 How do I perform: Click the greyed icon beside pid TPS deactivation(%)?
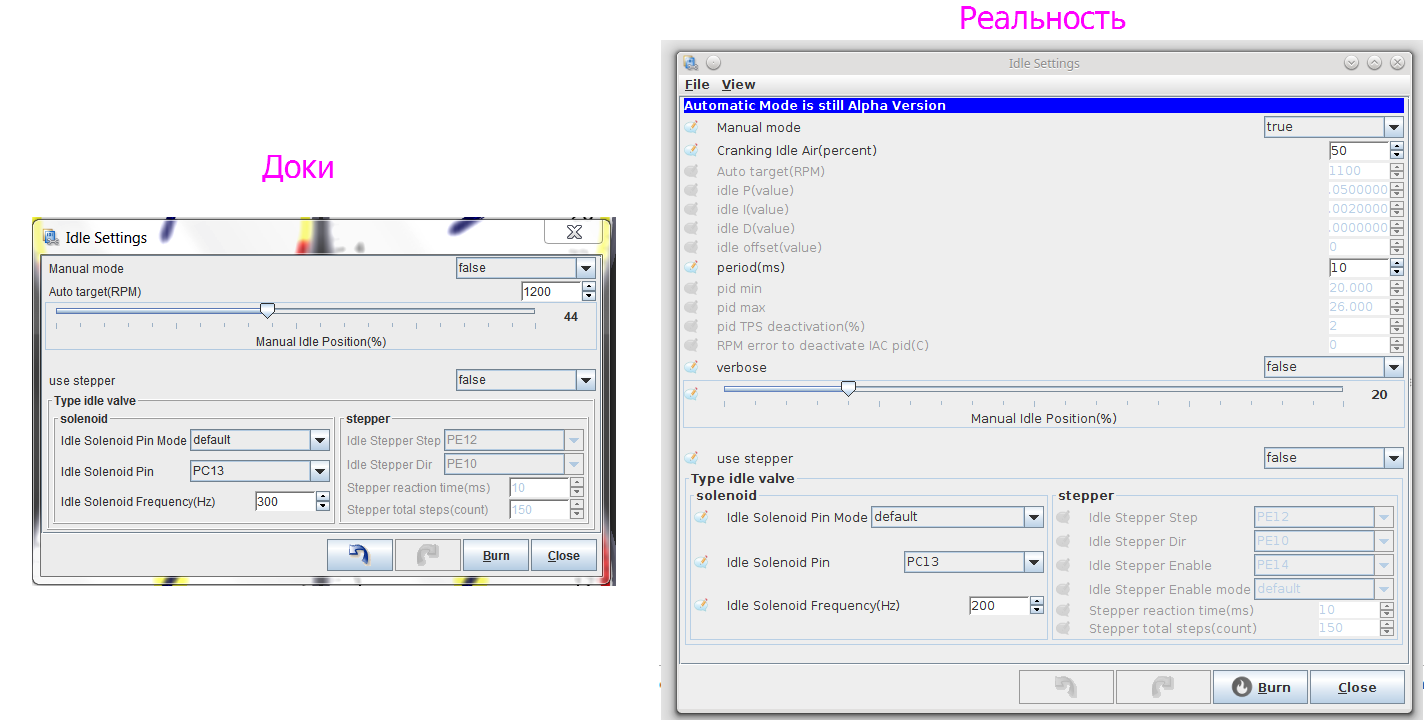click(x=691, y=326)
